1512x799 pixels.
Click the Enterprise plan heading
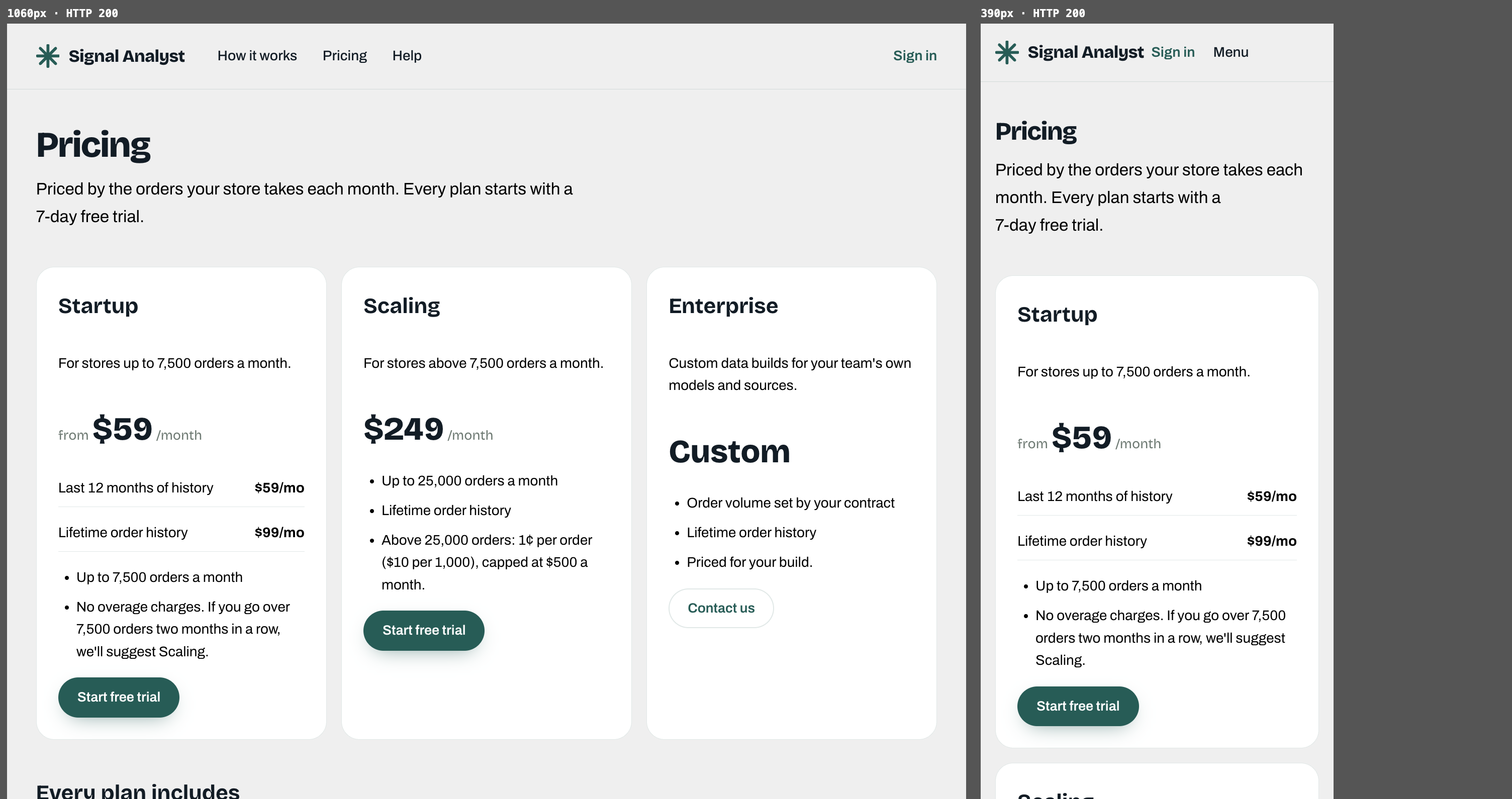[x=723, y=306]
